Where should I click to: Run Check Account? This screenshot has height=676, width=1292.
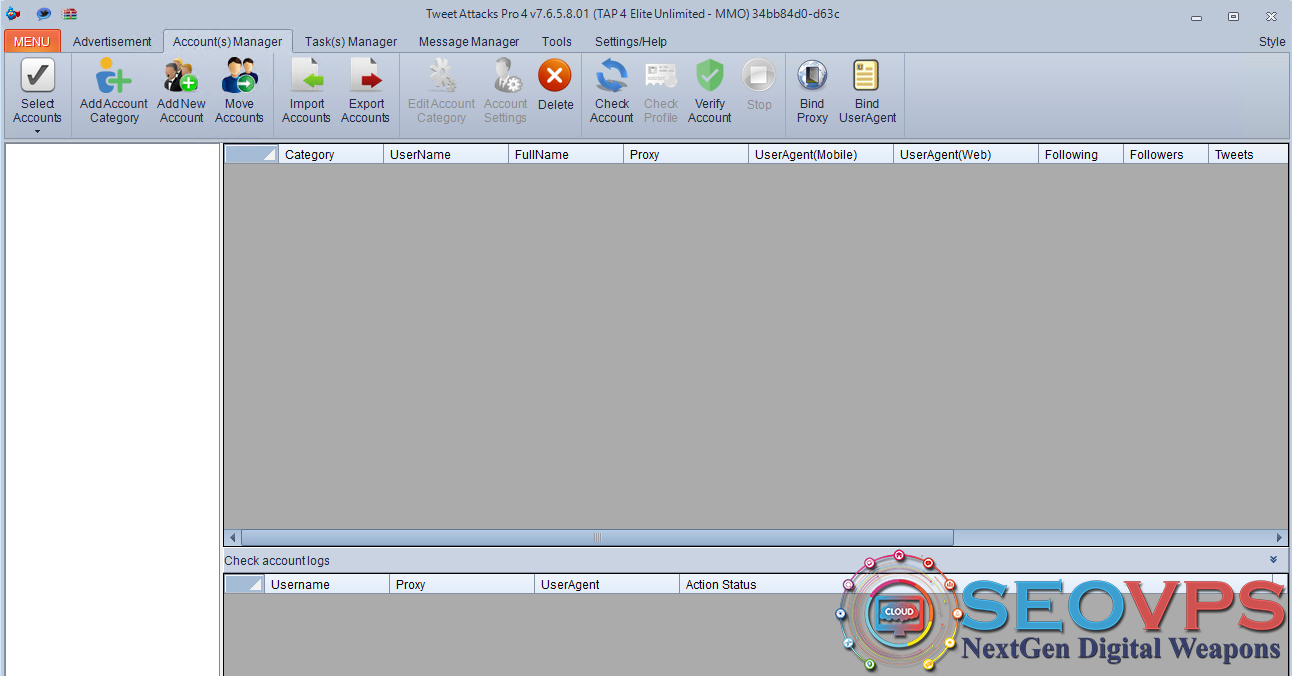pos(611,92)
